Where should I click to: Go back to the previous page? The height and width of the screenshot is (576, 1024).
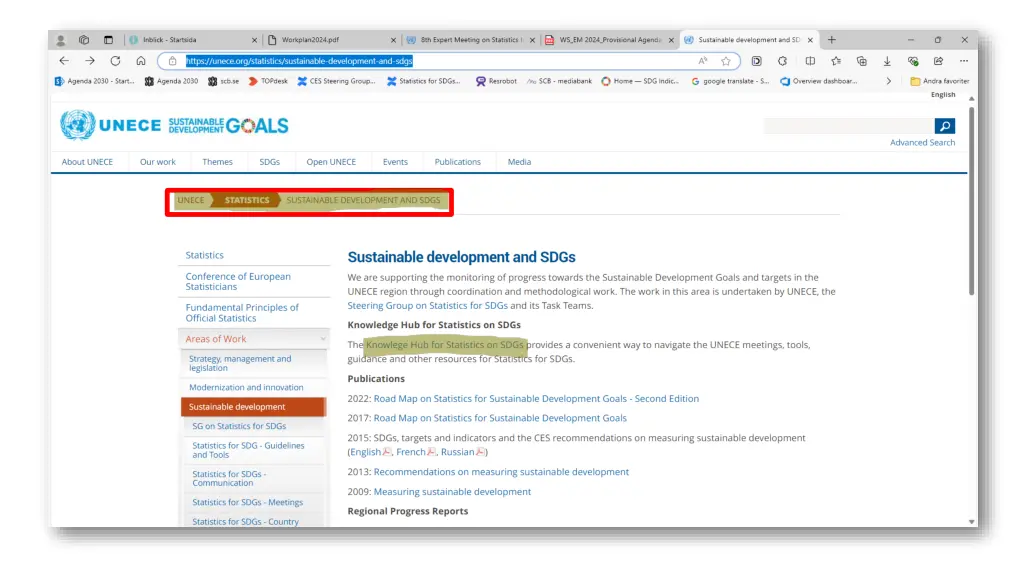(64, 61)
